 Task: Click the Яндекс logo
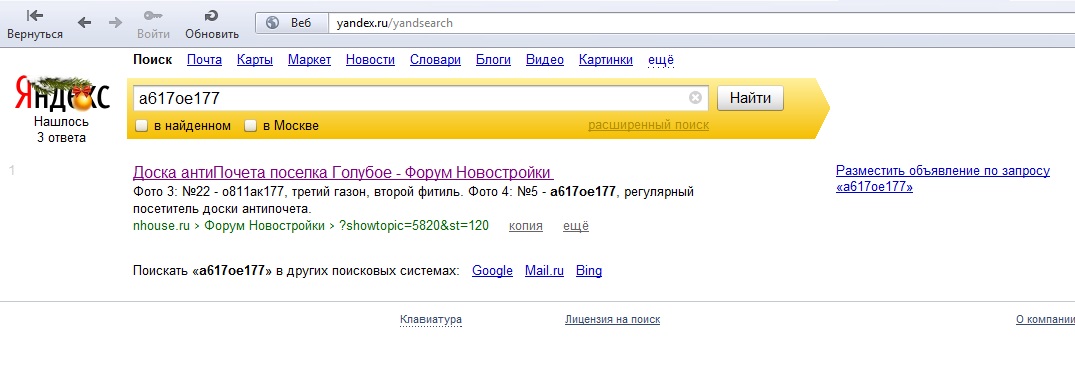(x=62, y=95)
